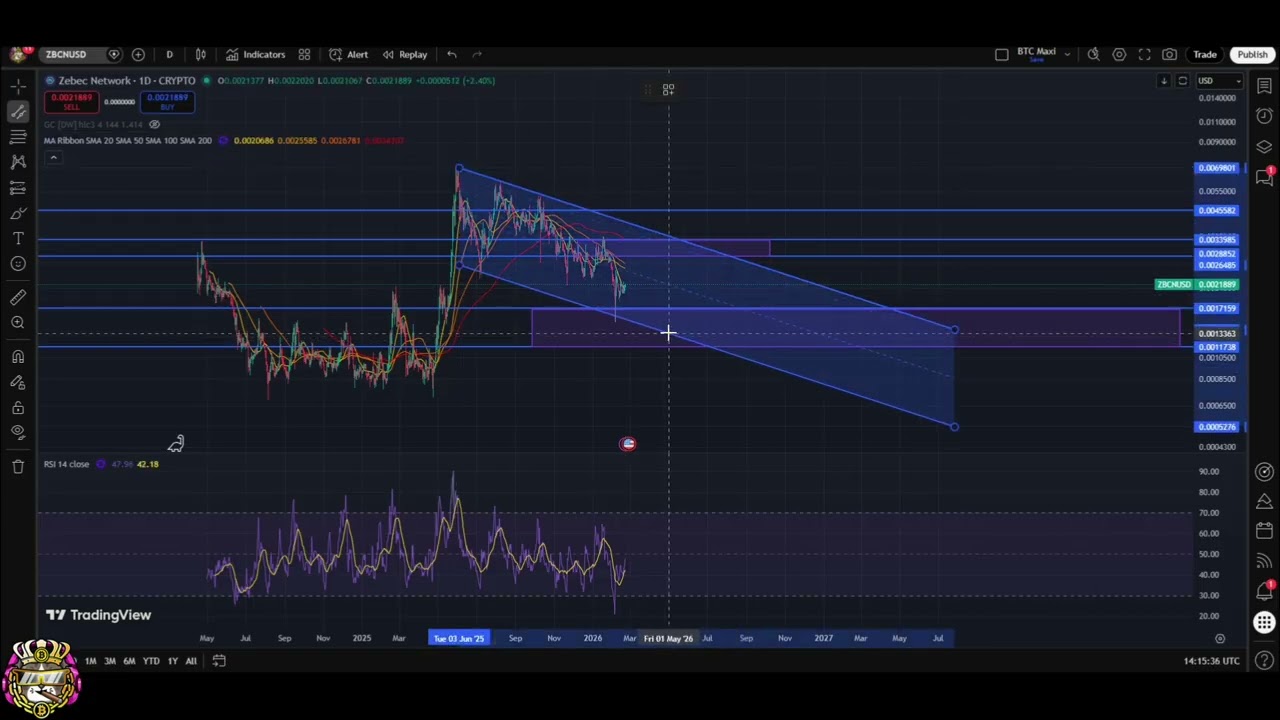This screenshot has height=720, width=1280.
Task: Open the USD currency dropdown
Action: click(1219, 81)
